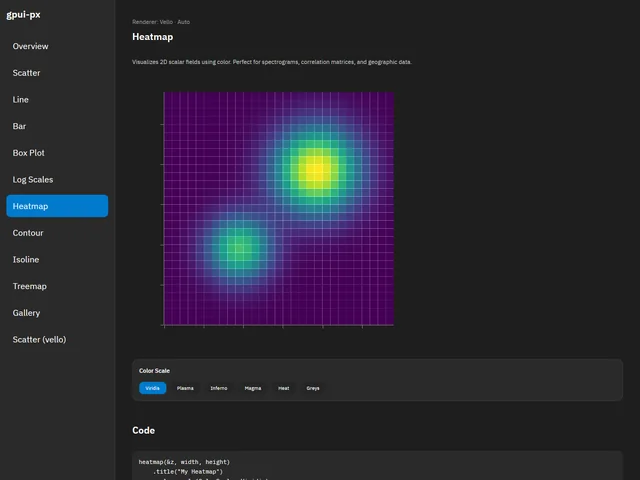Select the Inferno color scale
The image size is (640, 480).
[x=219, y=388]
